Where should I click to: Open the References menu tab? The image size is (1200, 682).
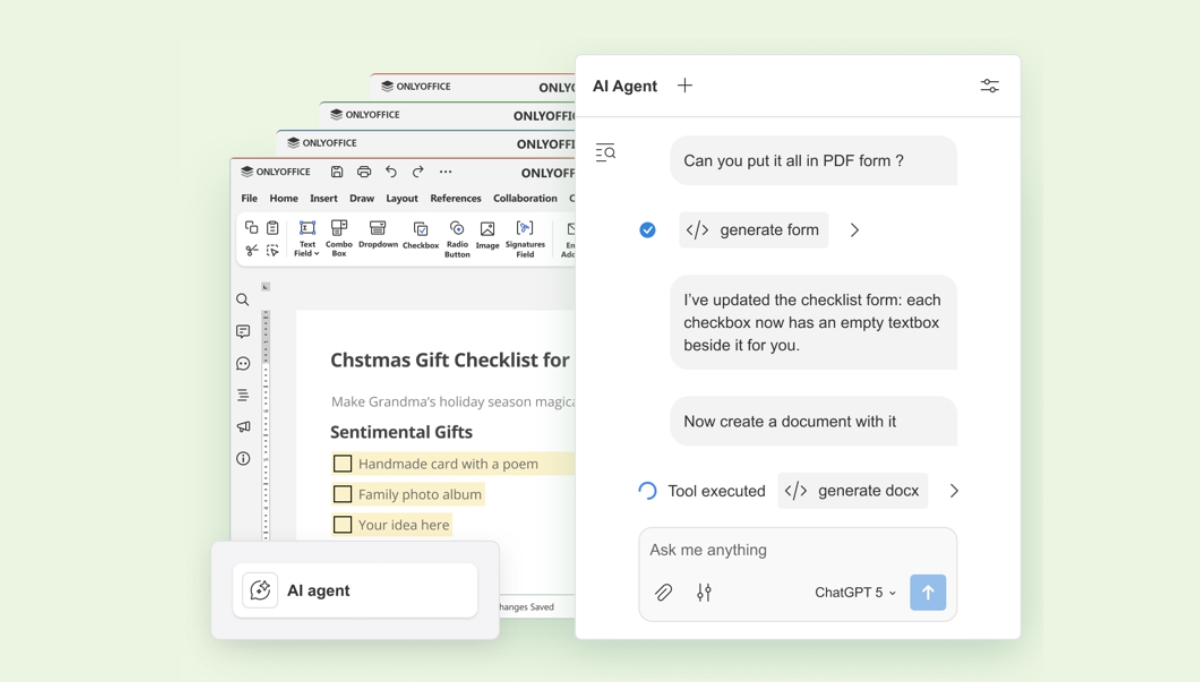coord(455,198)
